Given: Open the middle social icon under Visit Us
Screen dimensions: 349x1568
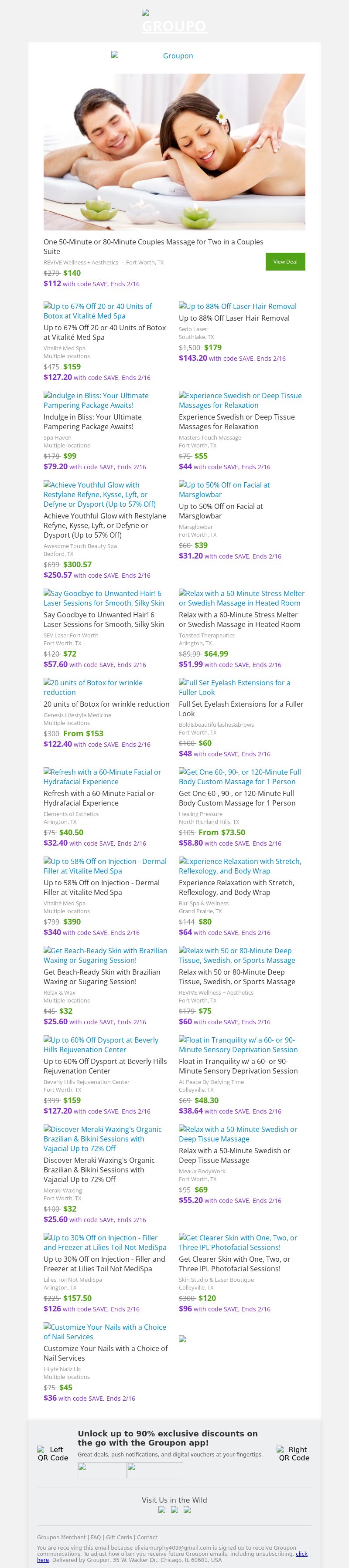Looking at the screenshot, I should coord(174,1510).
